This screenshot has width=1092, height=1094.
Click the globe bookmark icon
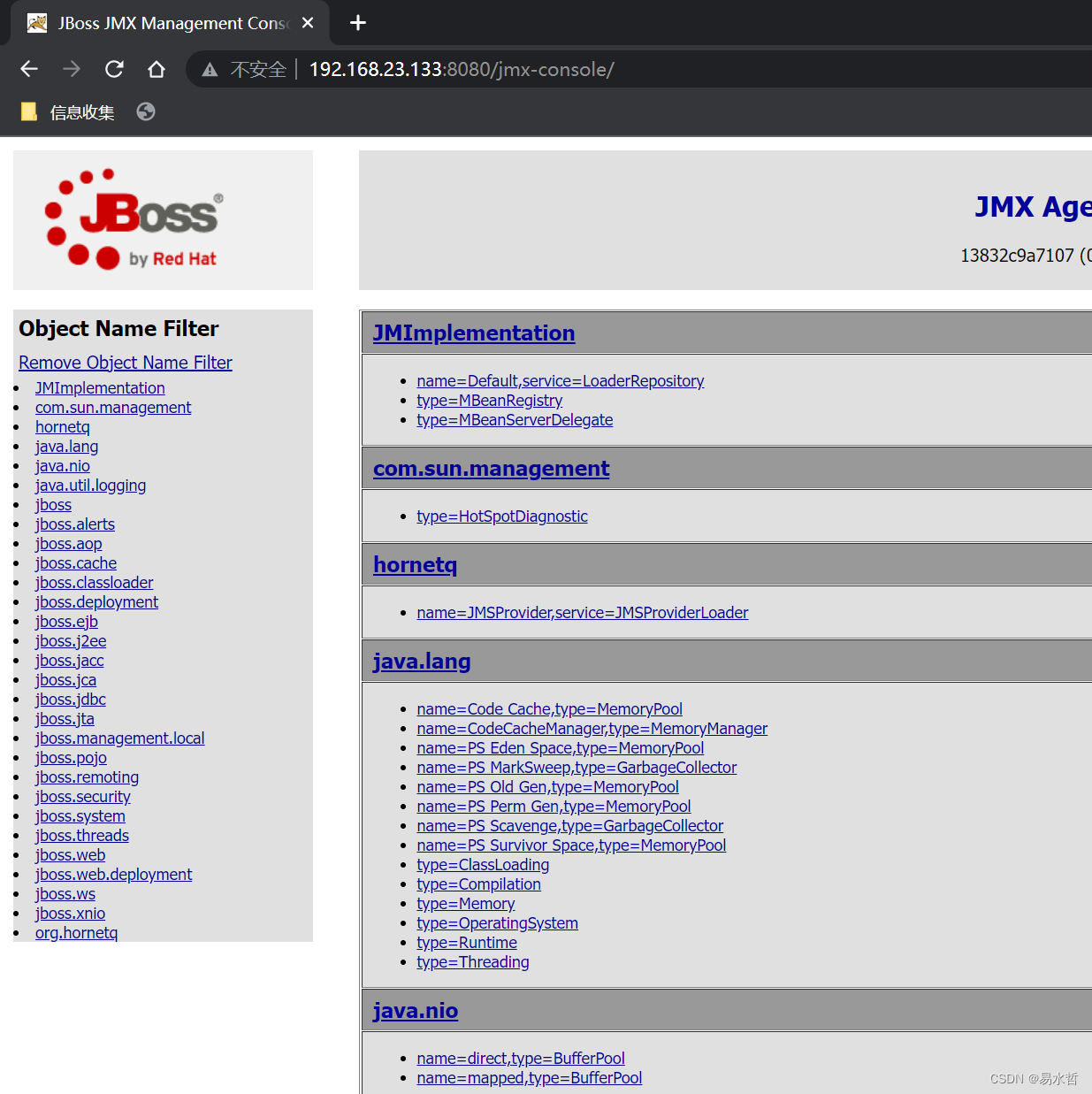(x=146, y=111)
